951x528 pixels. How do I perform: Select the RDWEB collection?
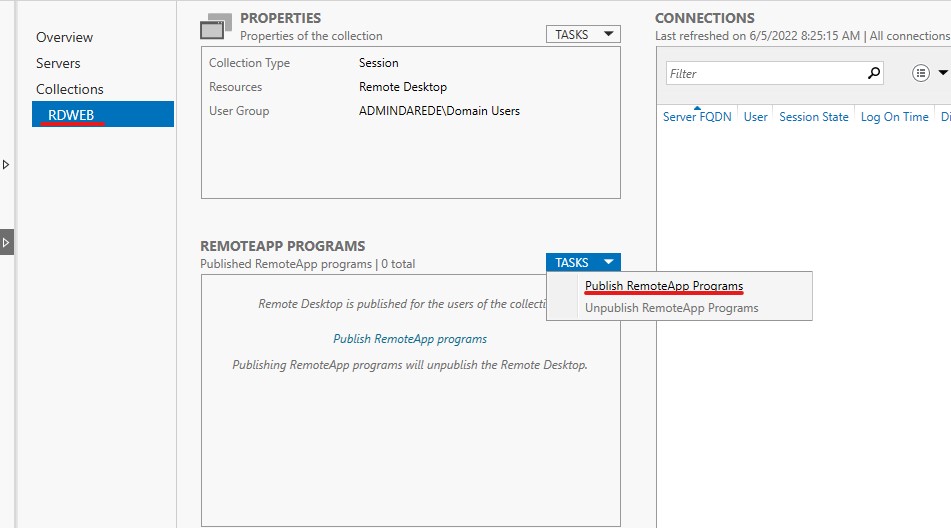click(103, 114)
